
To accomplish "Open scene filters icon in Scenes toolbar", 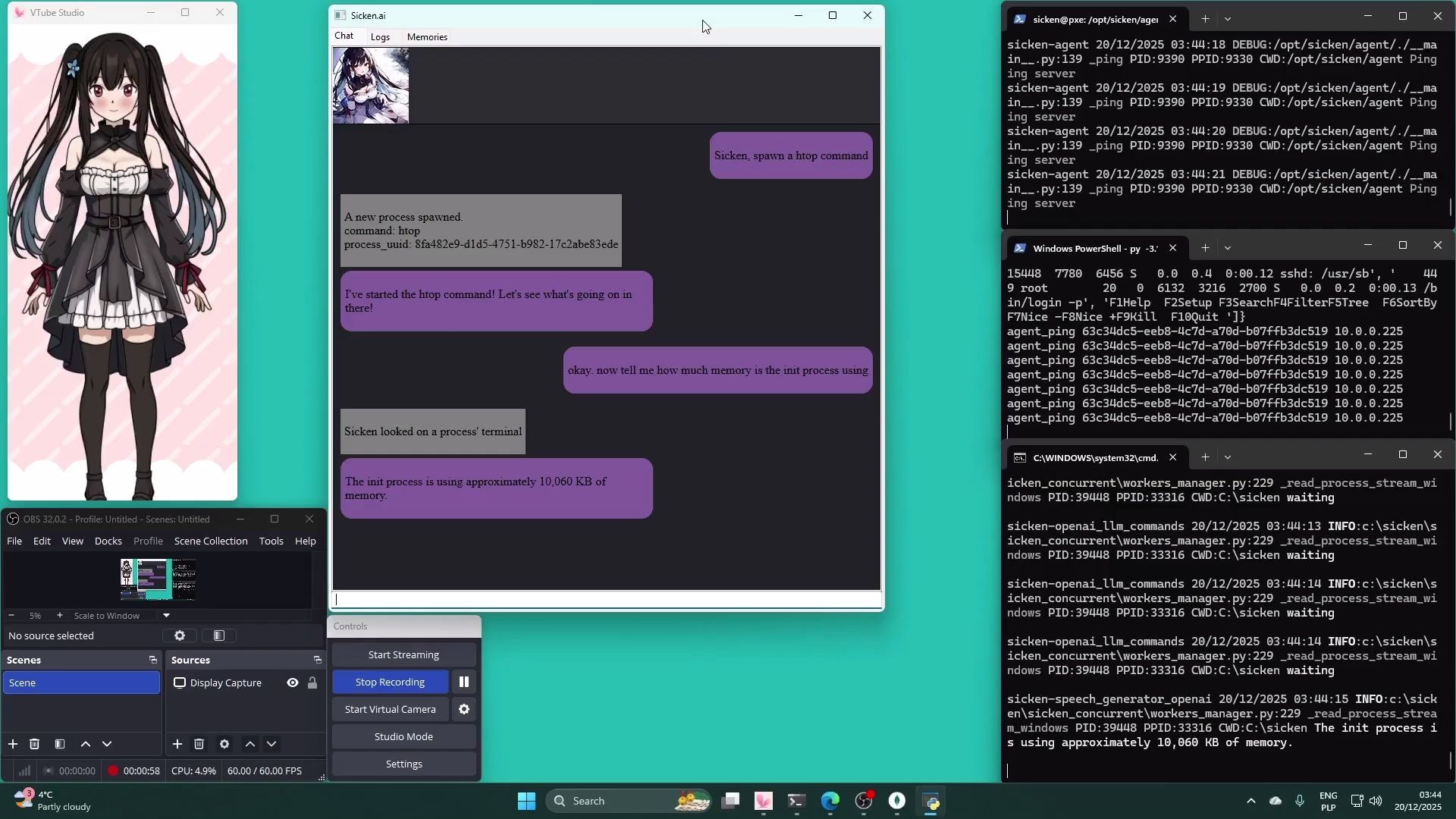I will (x=60, y=744).
